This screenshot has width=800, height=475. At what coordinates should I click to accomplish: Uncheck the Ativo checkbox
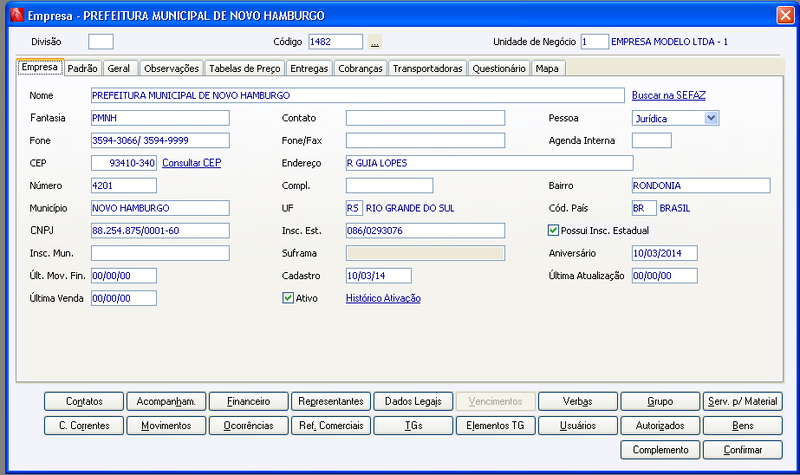point(288,298)
